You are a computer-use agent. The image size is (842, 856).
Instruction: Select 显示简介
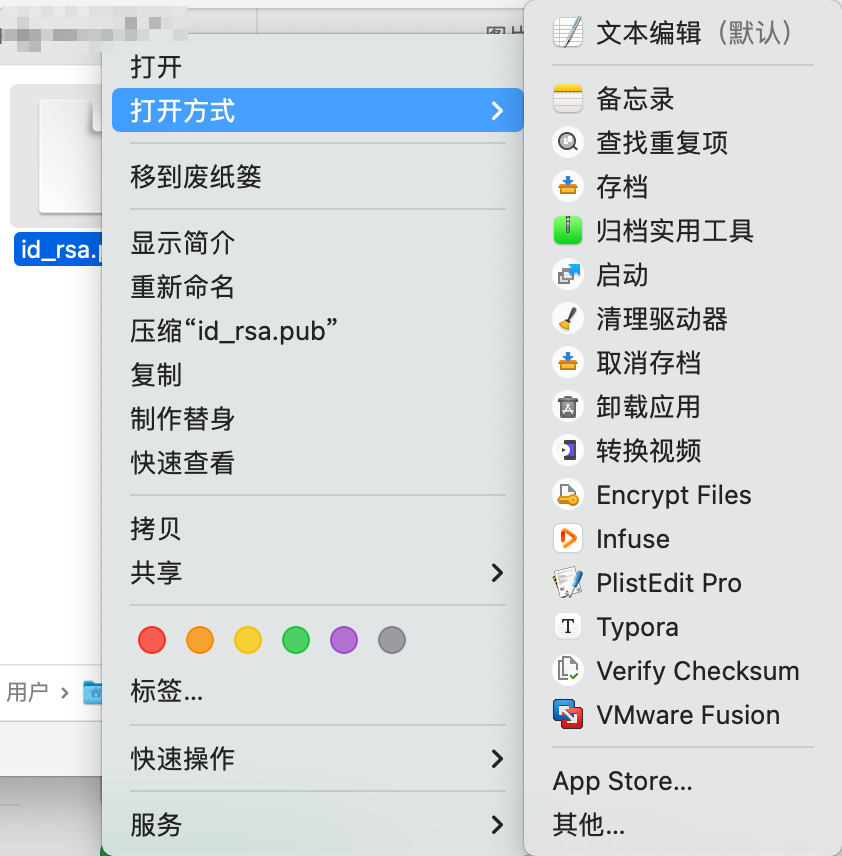point(318,242)
